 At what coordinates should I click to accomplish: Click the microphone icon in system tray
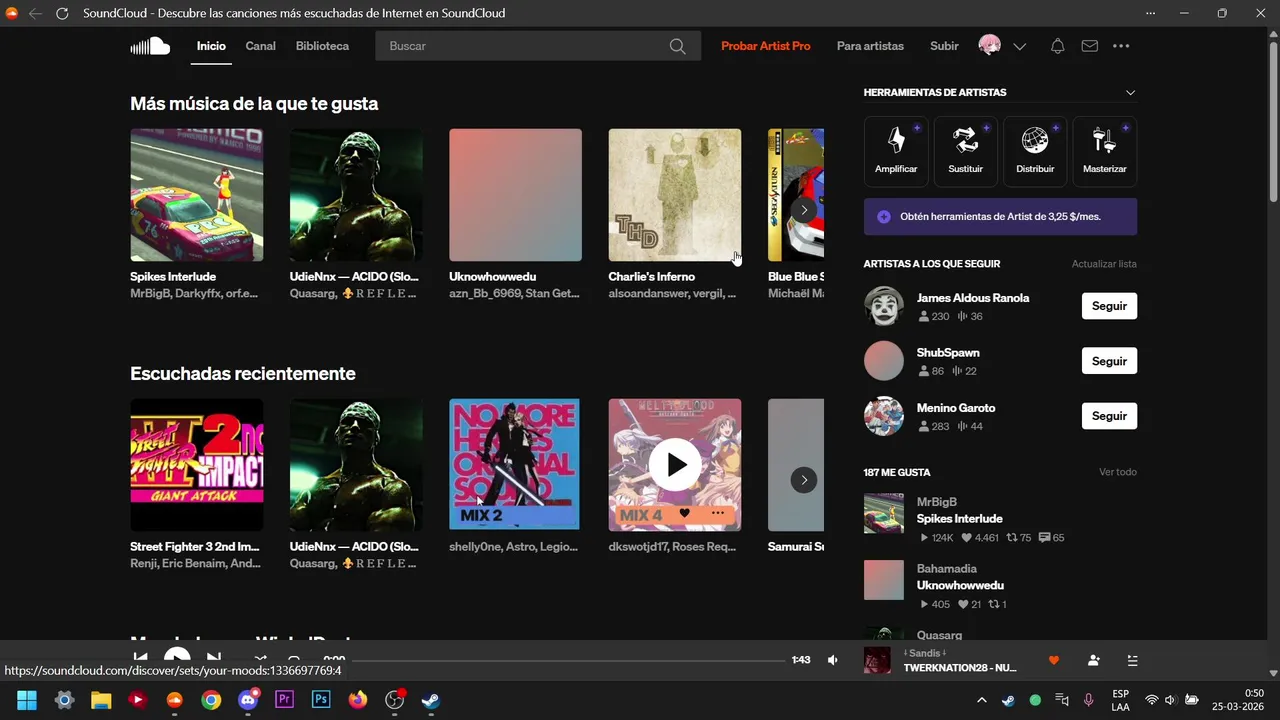(x=1088, y=700)
